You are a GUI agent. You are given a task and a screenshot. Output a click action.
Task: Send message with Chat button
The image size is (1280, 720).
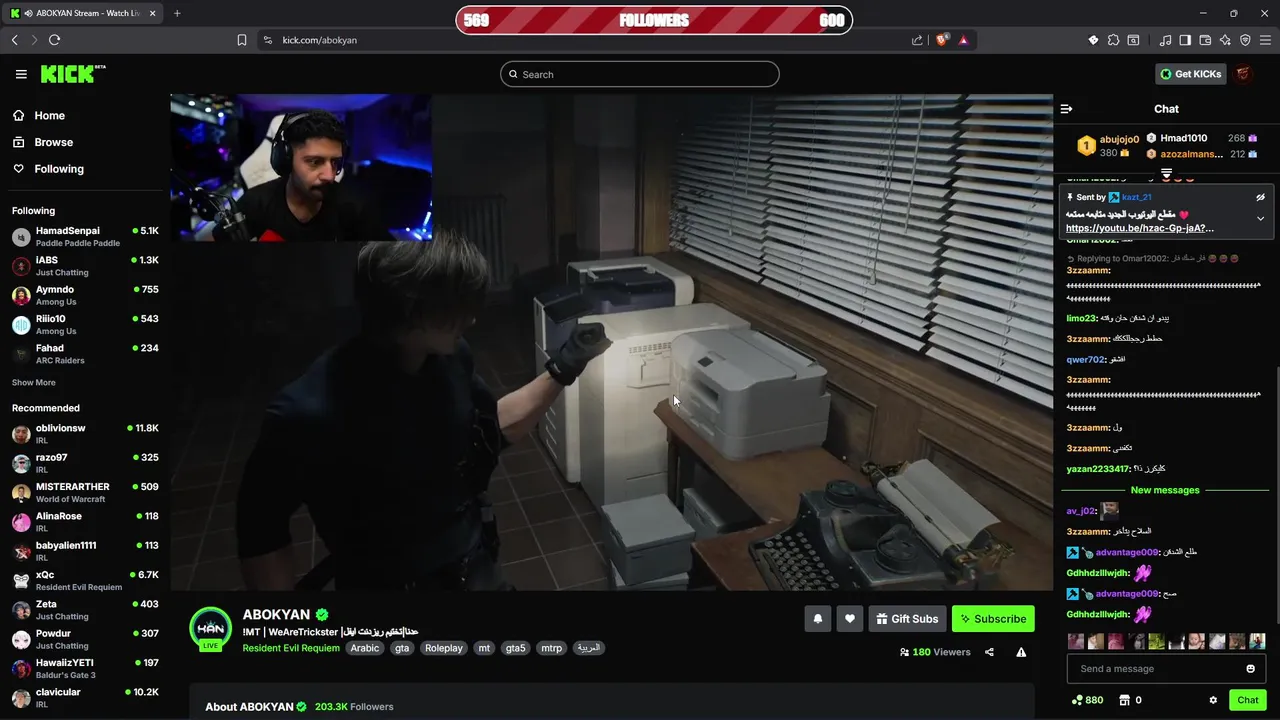tap(1248, 700)
